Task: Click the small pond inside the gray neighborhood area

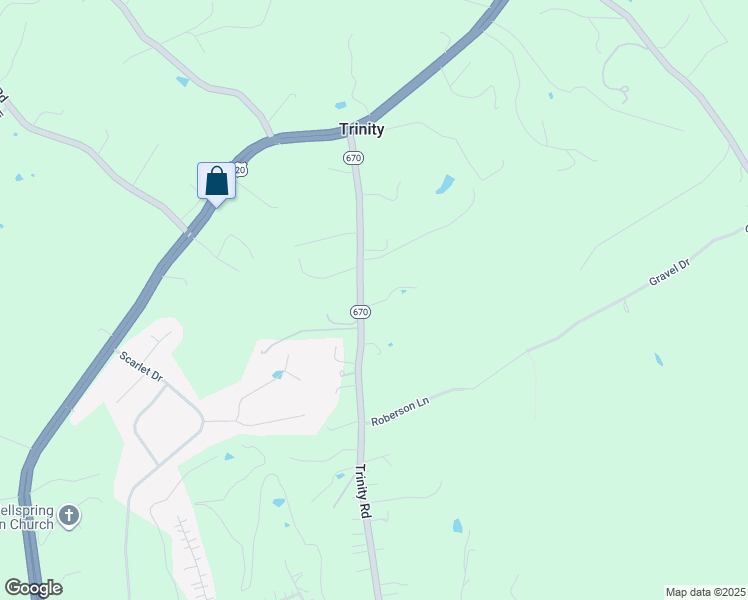Action: click(278, 375)
